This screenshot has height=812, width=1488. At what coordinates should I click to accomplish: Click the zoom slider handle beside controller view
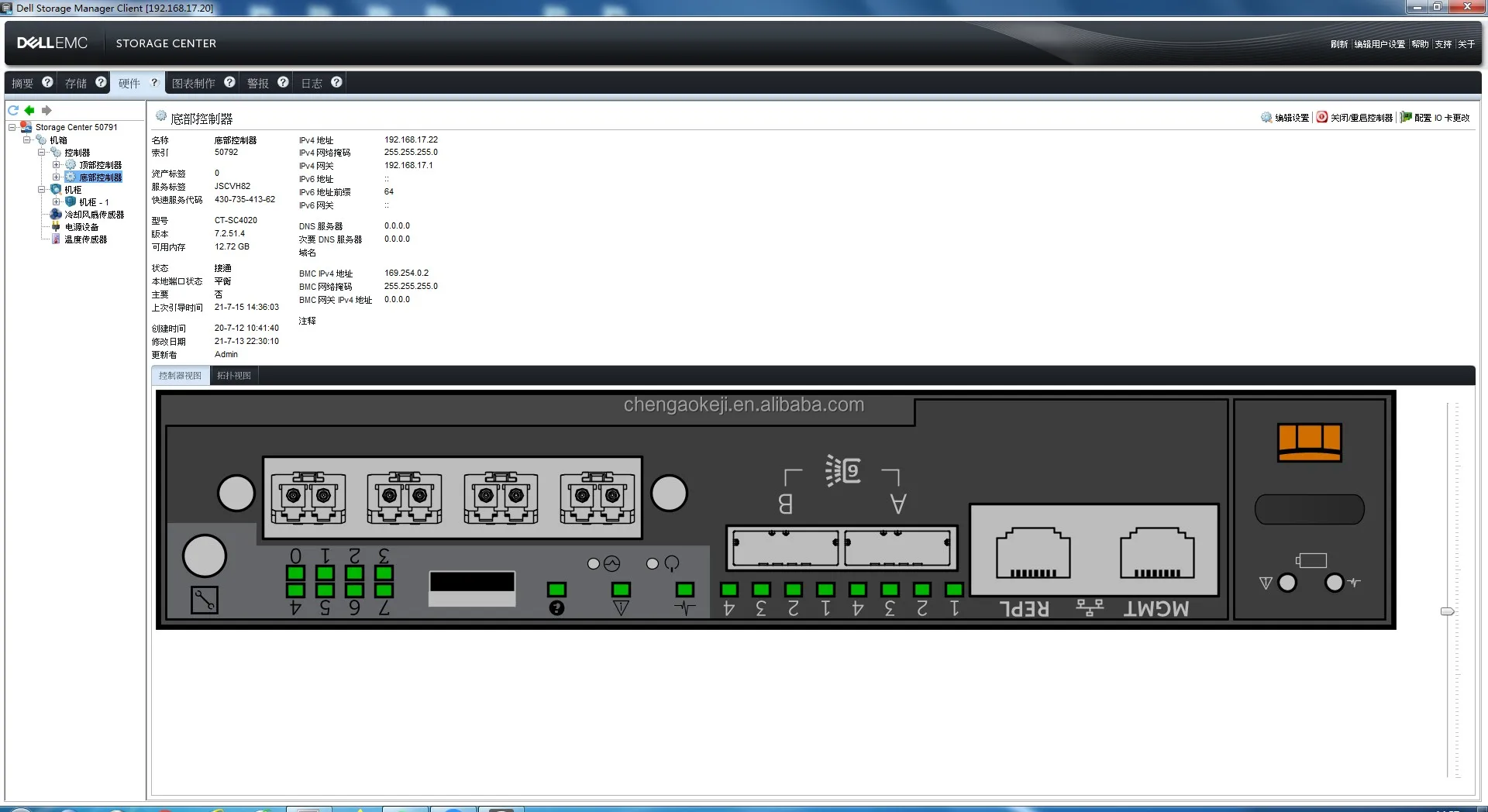click(1447, 611)
